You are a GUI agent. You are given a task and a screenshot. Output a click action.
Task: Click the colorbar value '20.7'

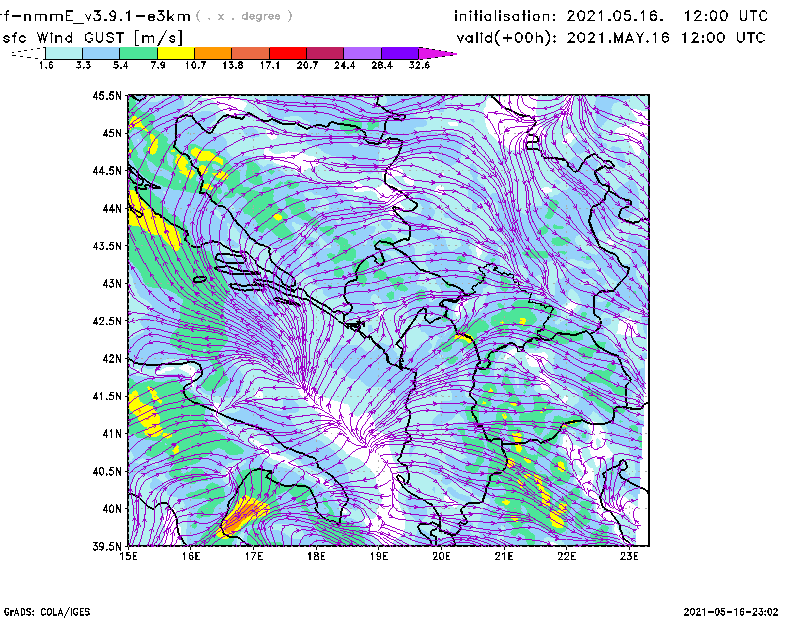[307, 65]
